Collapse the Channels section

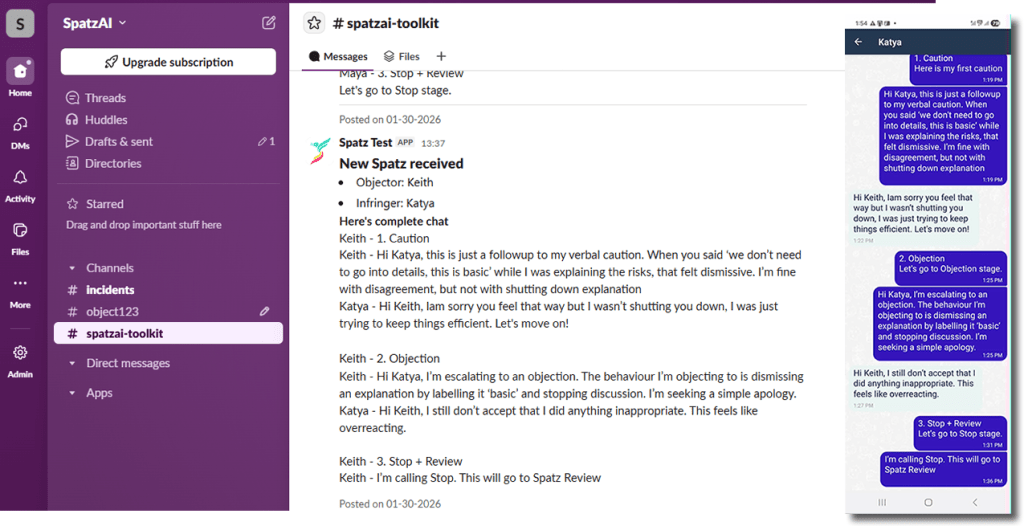coord(72,268)
